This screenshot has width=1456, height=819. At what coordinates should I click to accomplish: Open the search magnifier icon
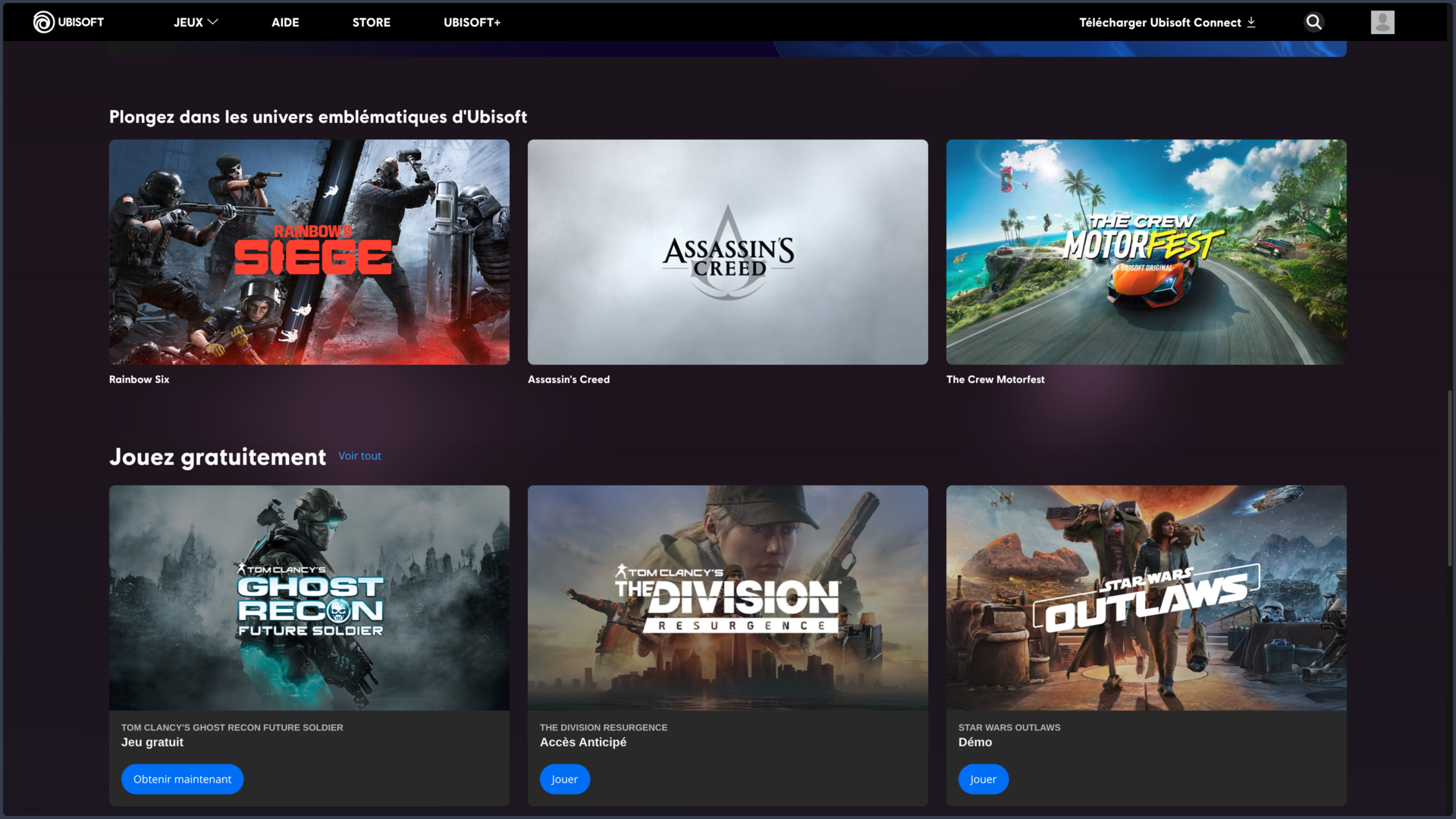point(1314,22)
